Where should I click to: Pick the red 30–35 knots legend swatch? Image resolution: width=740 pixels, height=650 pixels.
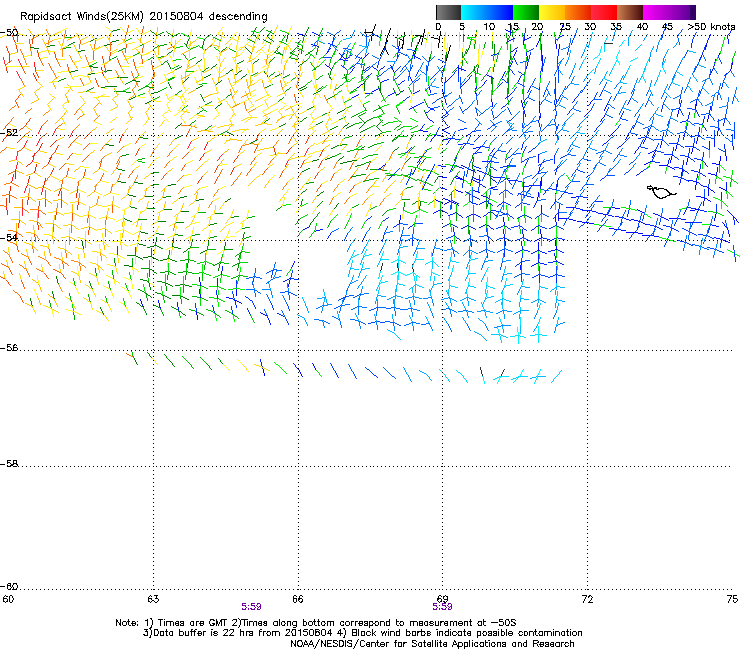[604, 12]
